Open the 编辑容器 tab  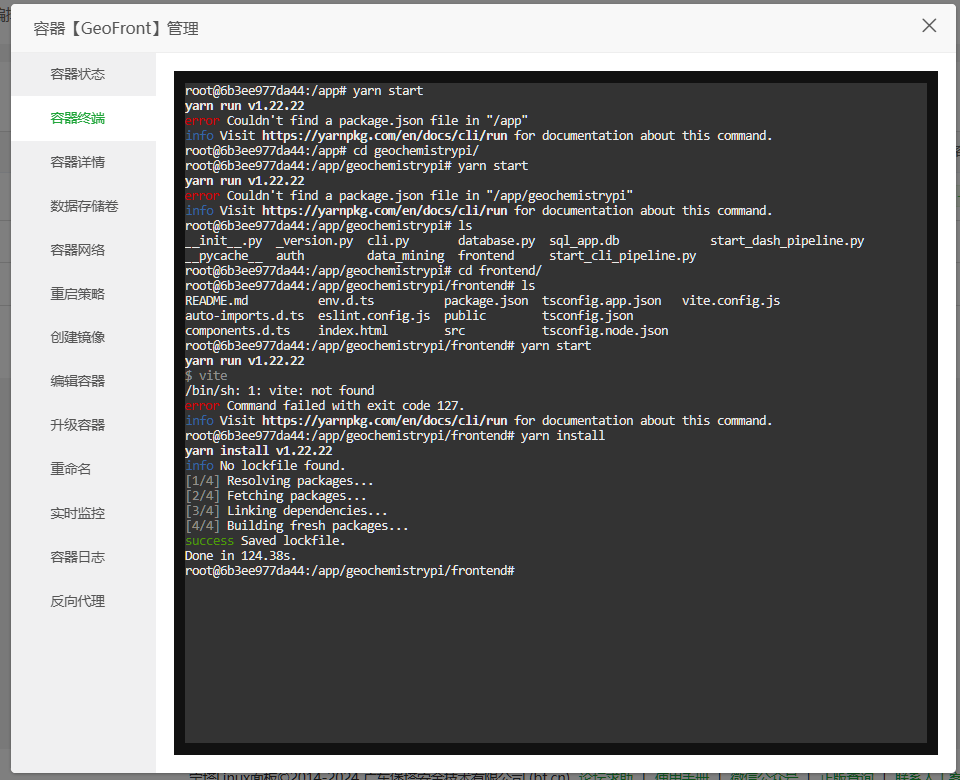coord(83,381)
